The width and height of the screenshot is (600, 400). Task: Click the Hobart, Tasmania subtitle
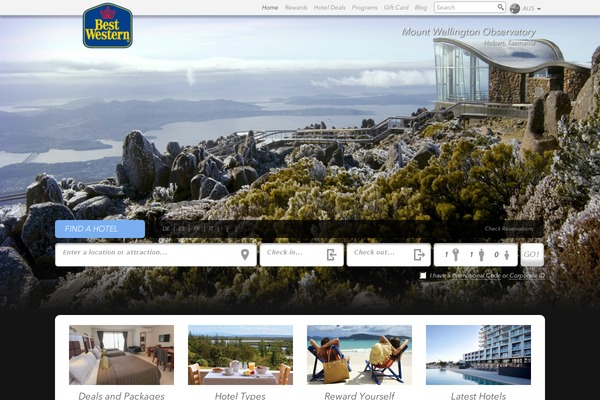[x=509, y=43]
